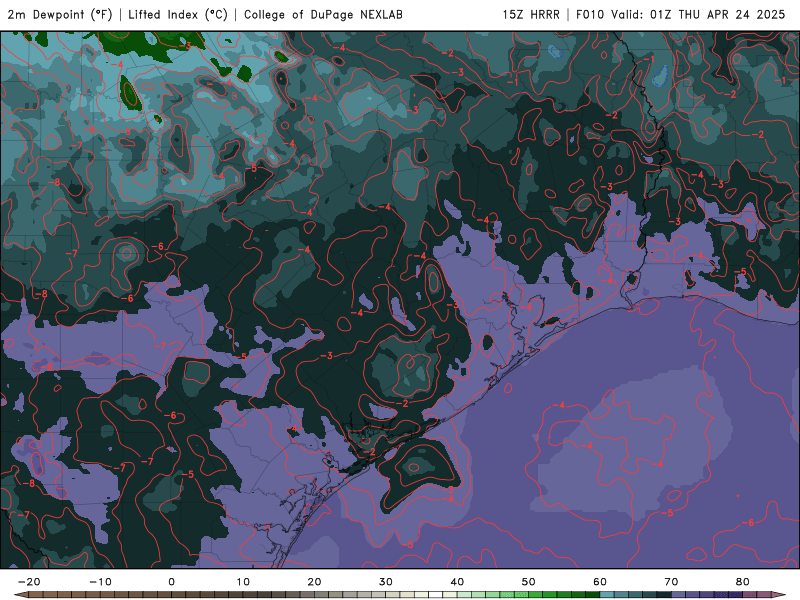Screen dimensions: 800x600
Task: Click the 50 tick label on colorbar
Action: (x=529, y=582)
